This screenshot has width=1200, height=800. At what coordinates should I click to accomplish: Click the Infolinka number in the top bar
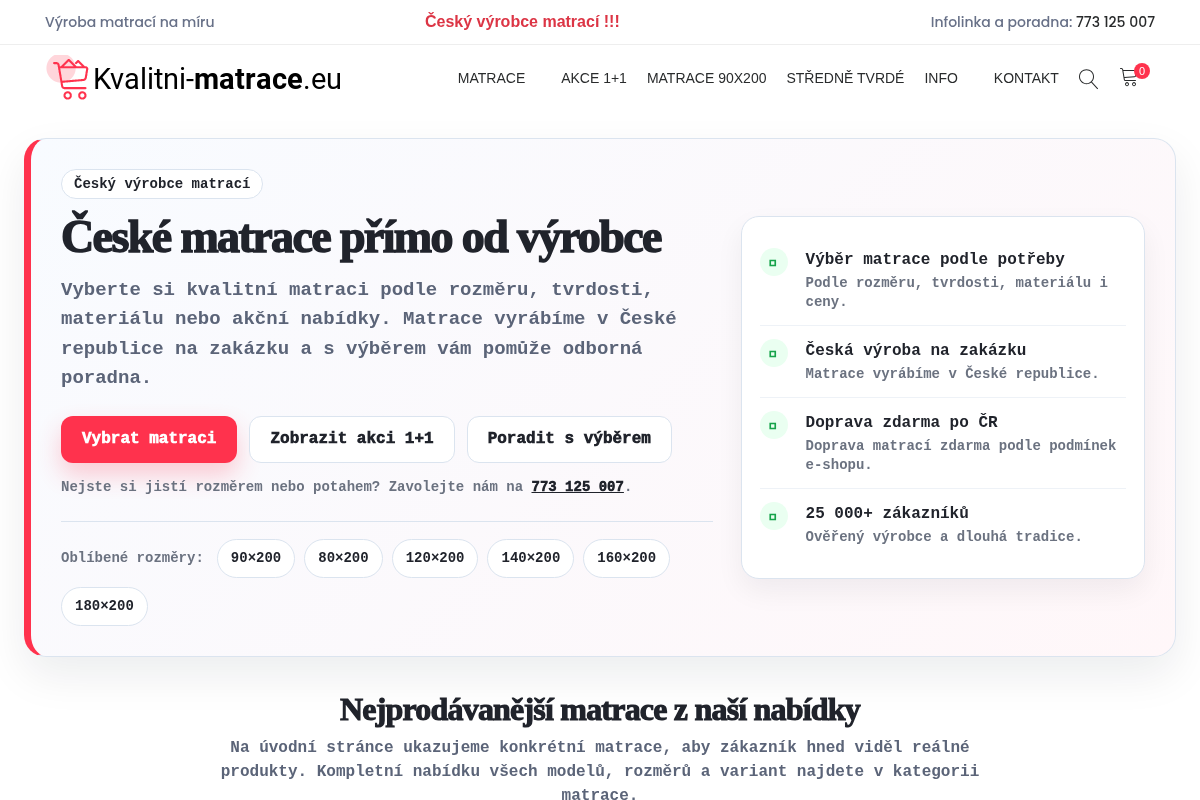click(1115, 22)
